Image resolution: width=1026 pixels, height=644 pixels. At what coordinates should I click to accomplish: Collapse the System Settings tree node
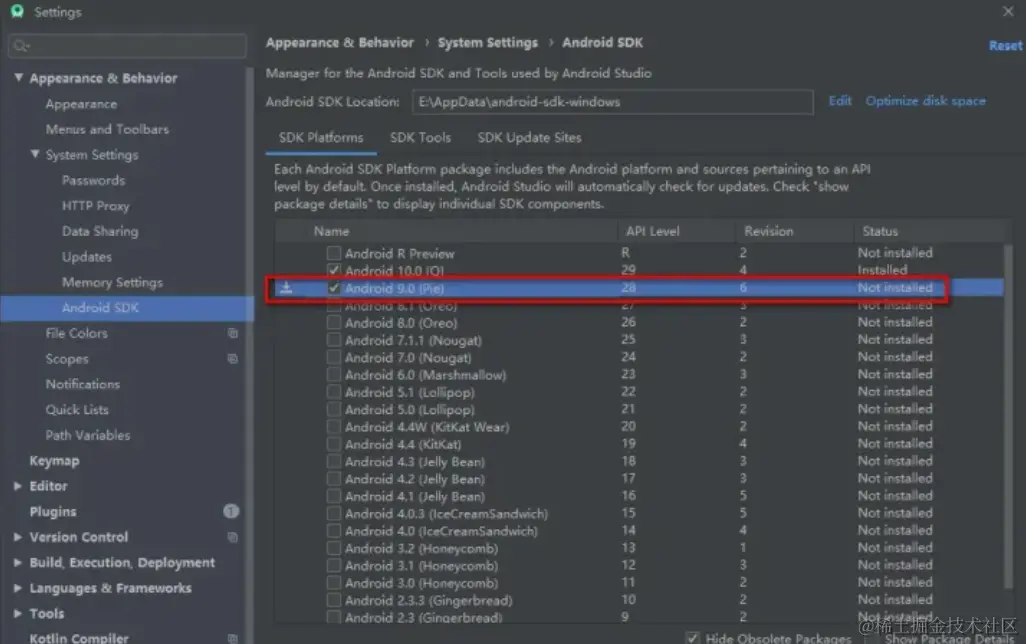(35, 154)
